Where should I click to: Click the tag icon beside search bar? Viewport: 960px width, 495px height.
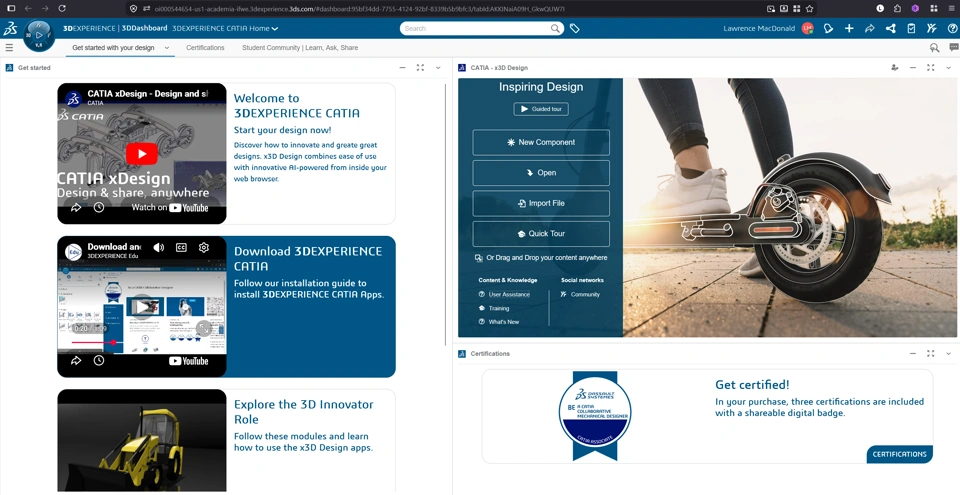(574, 28)
